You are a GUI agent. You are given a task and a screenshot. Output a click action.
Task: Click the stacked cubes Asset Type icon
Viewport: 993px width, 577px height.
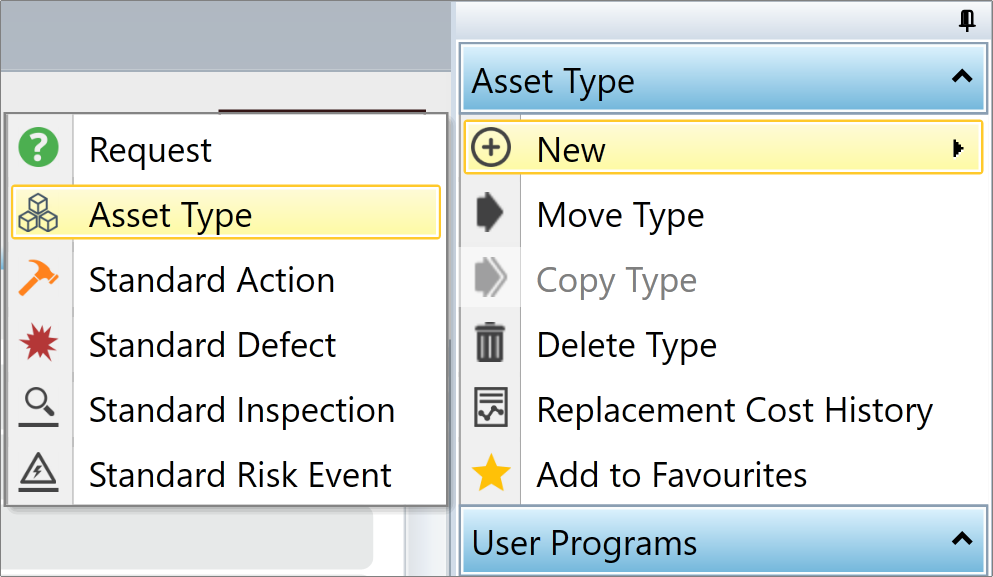(38, 213)
